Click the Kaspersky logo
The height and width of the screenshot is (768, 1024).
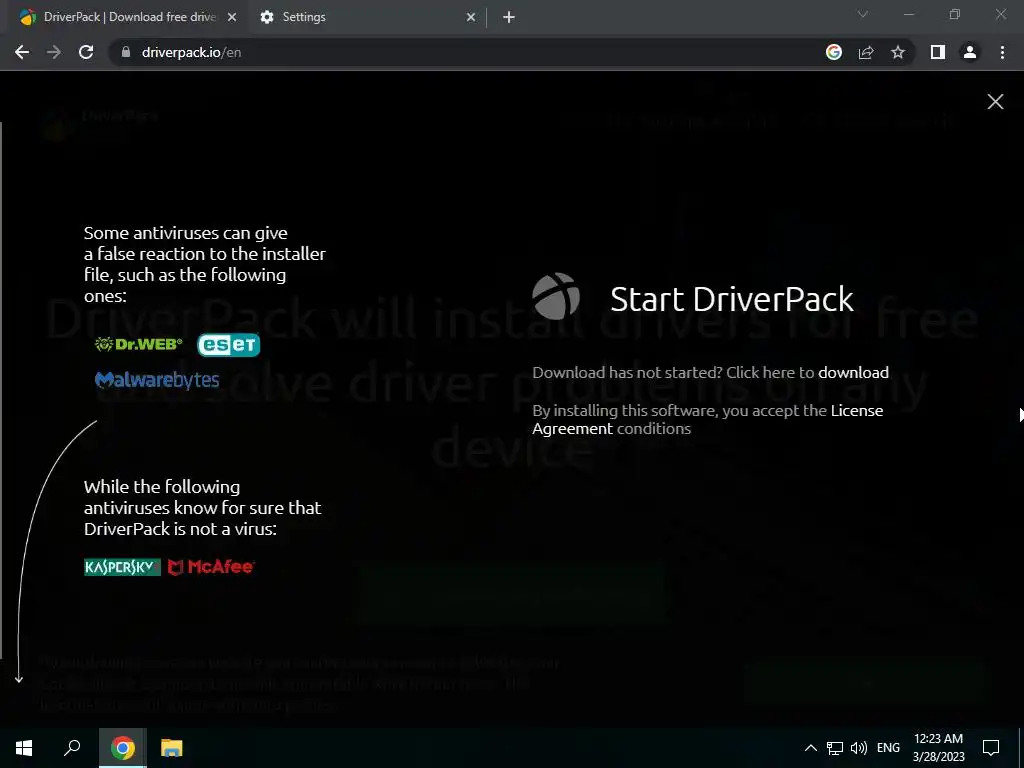pos(122,567)
